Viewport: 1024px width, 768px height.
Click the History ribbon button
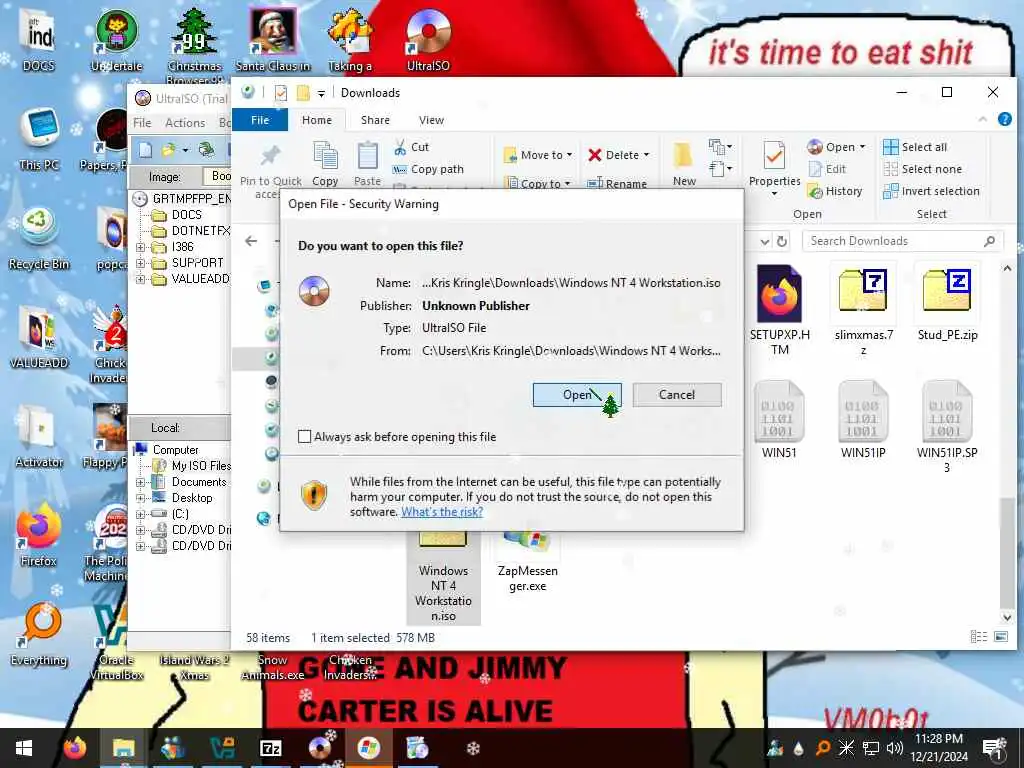(835, 191)
